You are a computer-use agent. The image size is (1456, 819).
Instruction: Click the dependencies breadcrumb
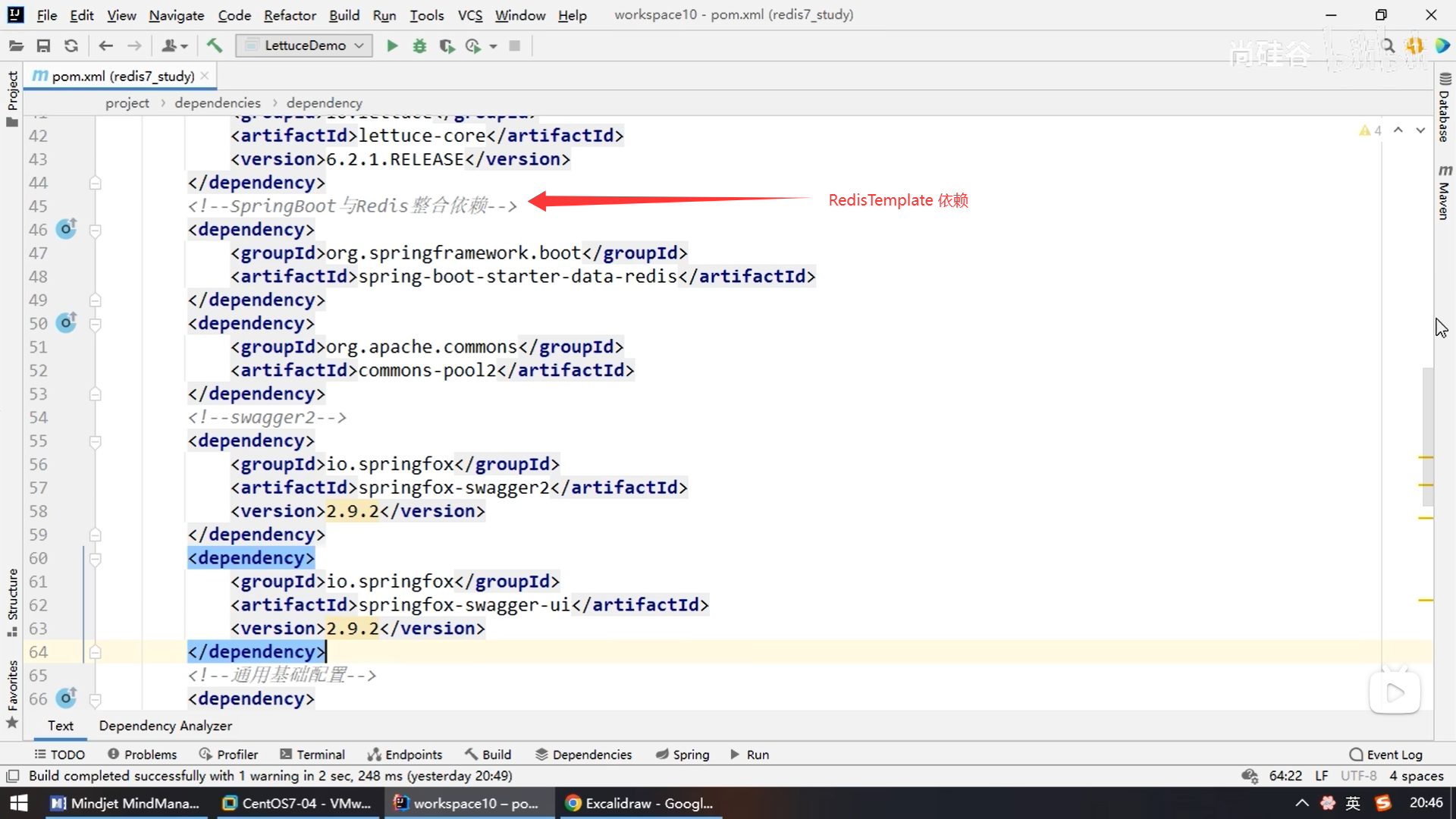[x=218, y=102]
